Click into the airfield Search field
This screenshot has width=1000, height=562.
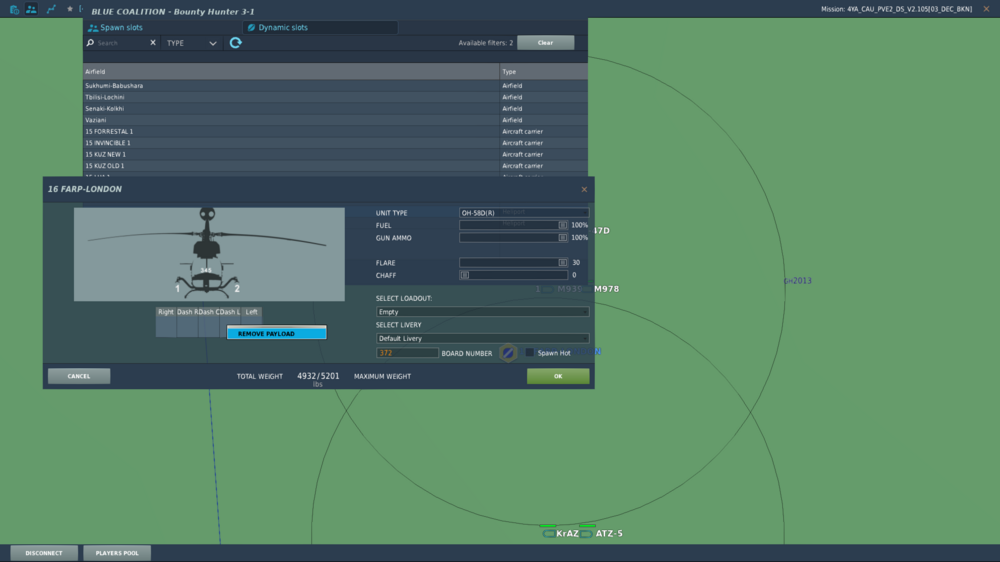[121, 43]
